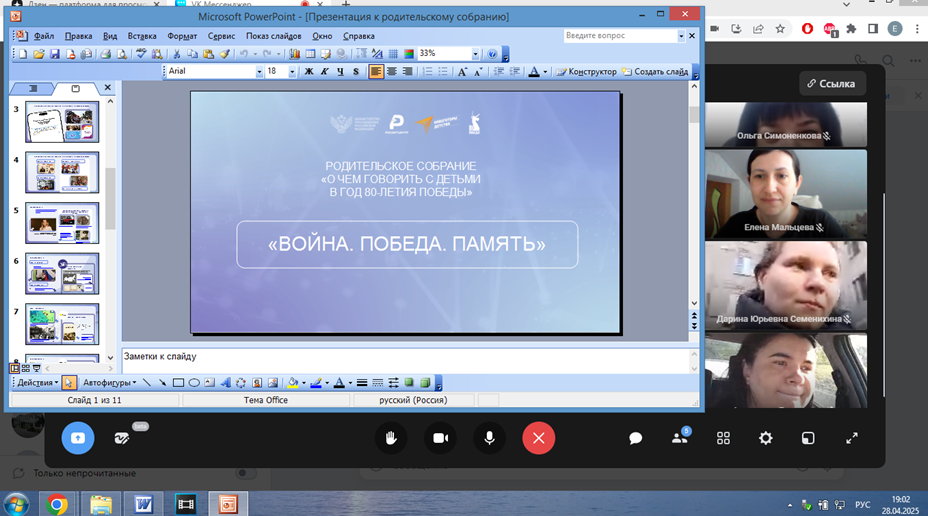Open the Правка menu
Screen dimensions: 928x516
(x=78, y=36)
